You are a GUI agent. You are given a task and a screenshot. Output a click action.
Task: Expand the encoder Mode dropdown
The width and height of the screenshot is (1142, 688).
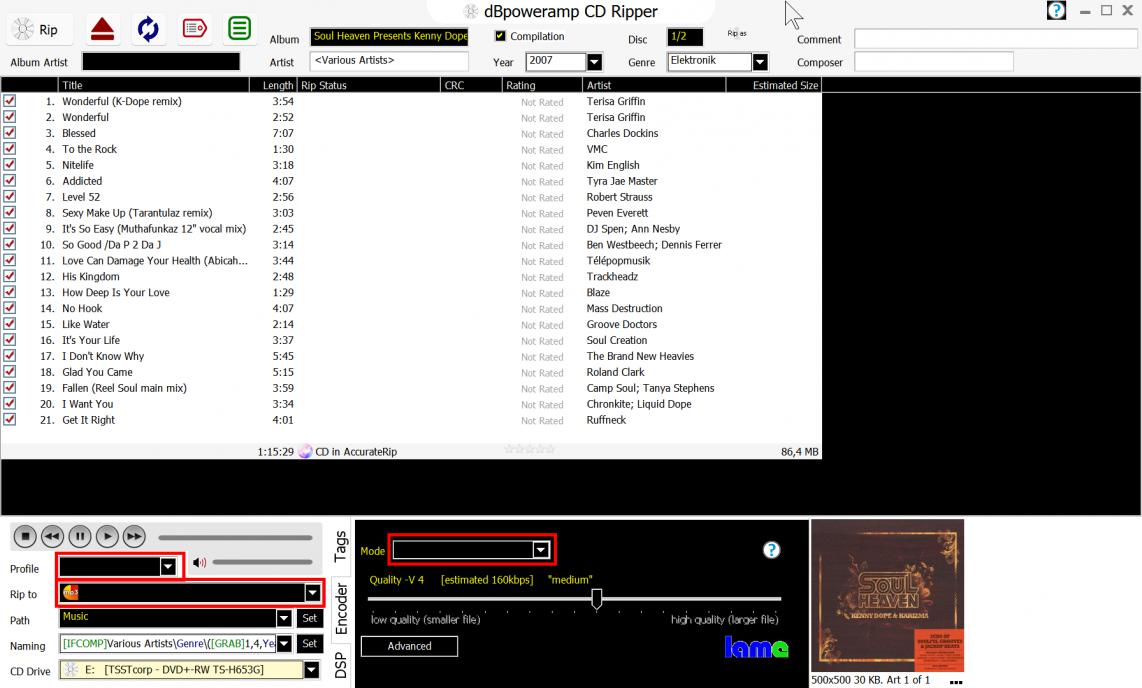click(541, 550)
